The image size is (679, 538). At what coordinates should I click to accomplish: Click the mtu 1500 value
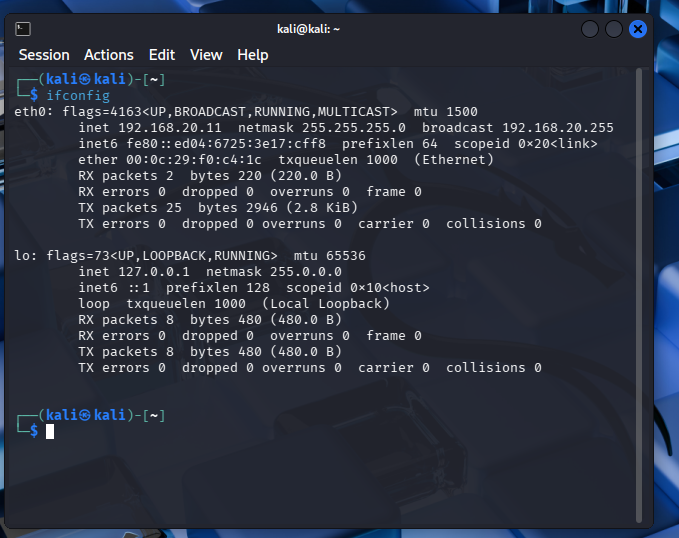[x=446, y=112]
